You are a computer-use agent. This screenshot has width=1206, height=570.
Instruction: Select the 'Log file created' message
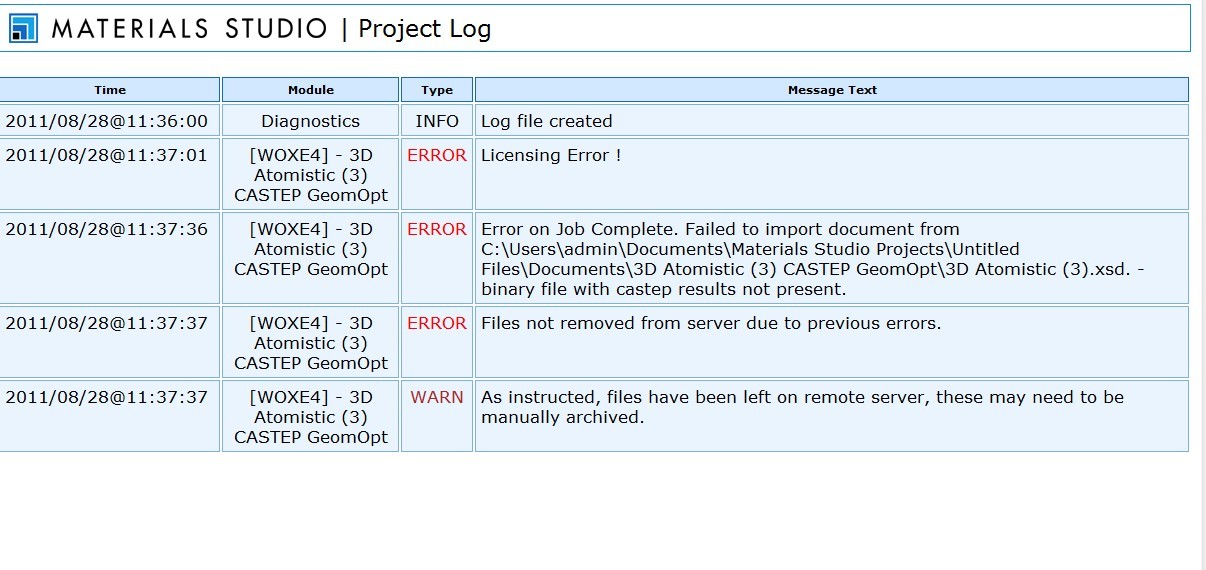click(x=547, y=121)
